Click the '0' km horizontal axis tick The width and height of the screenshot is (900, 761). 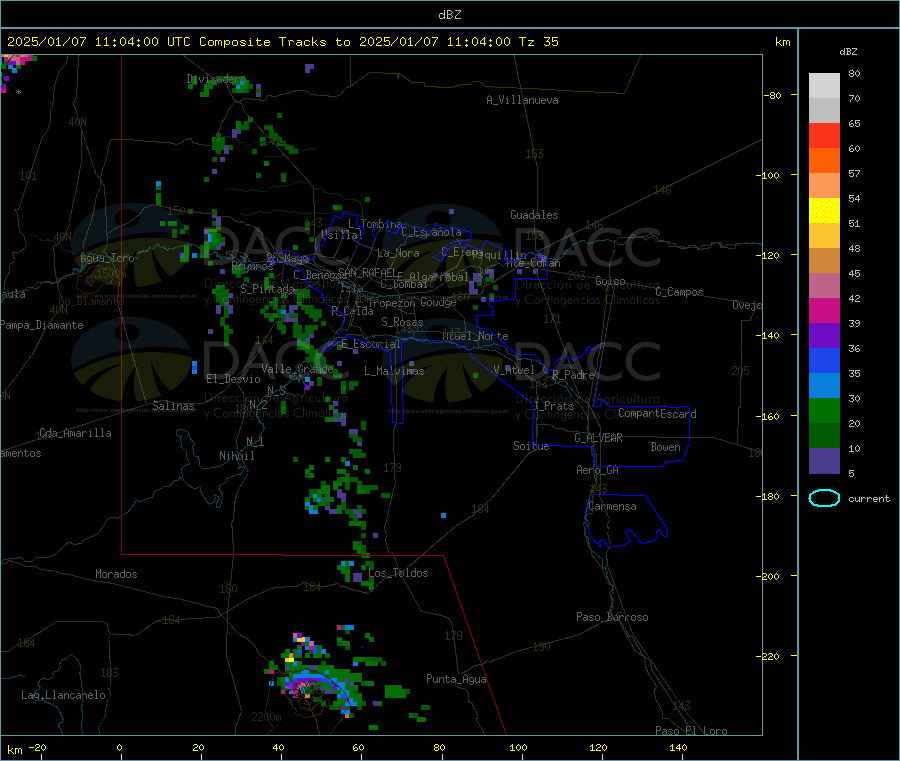coord(119,747)
